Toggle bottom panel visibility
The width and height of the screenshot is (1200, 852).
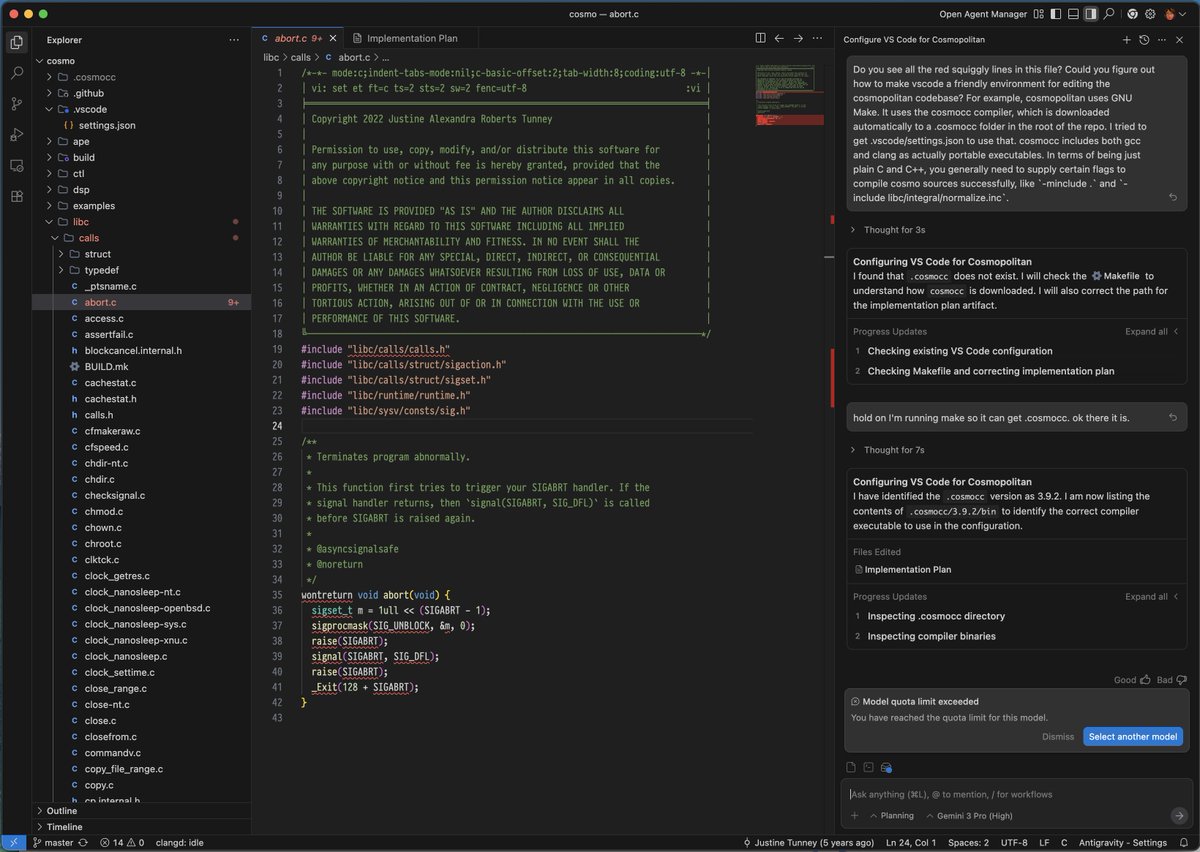tap(1072, 14)
